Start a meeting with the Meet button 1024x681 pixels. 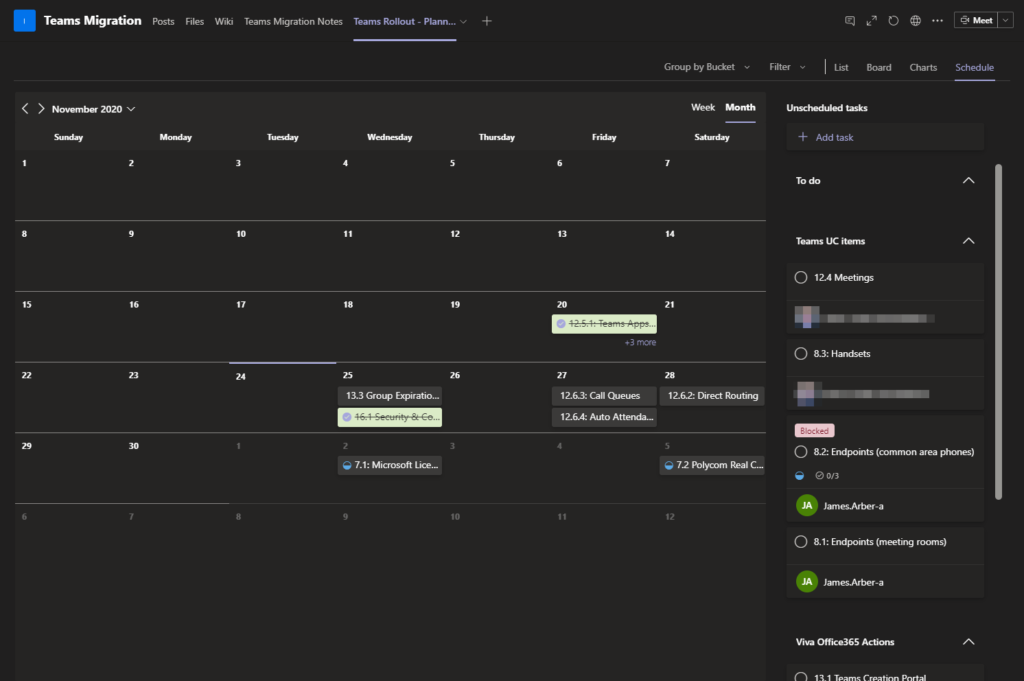[976, 21]
